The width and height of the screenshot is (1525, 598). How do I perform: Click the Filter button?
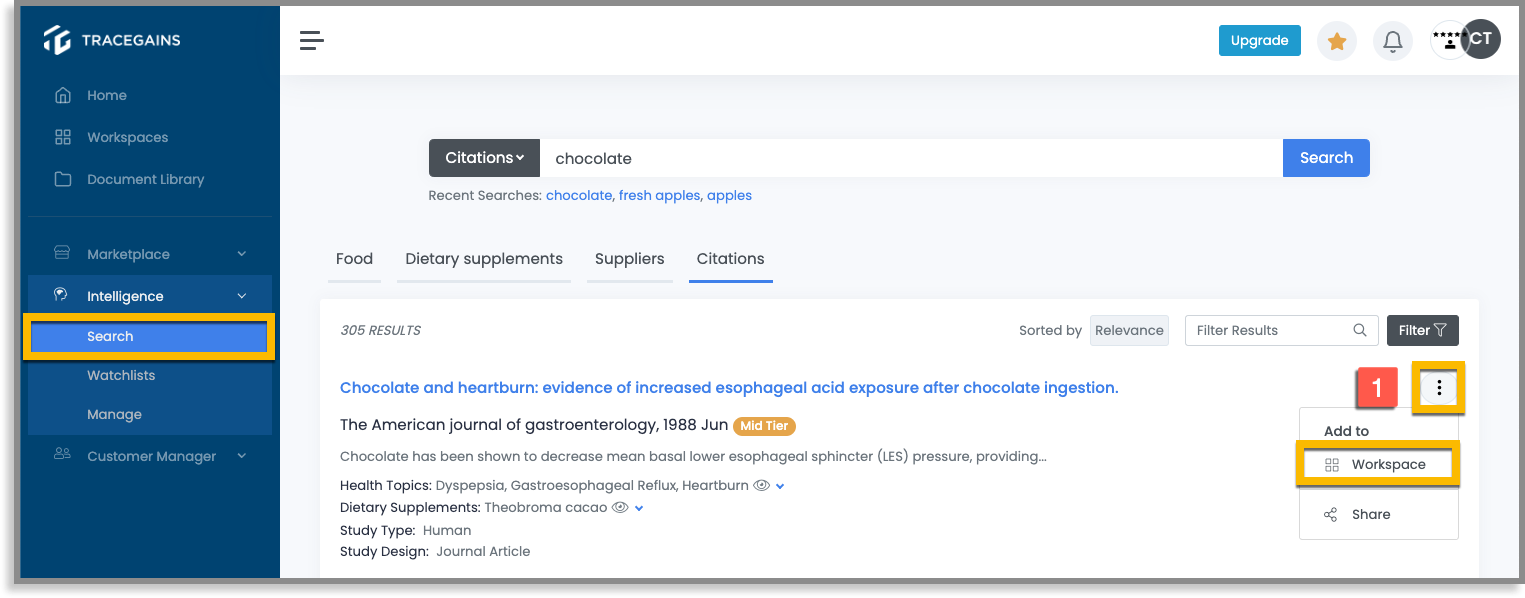[1422, 330]
